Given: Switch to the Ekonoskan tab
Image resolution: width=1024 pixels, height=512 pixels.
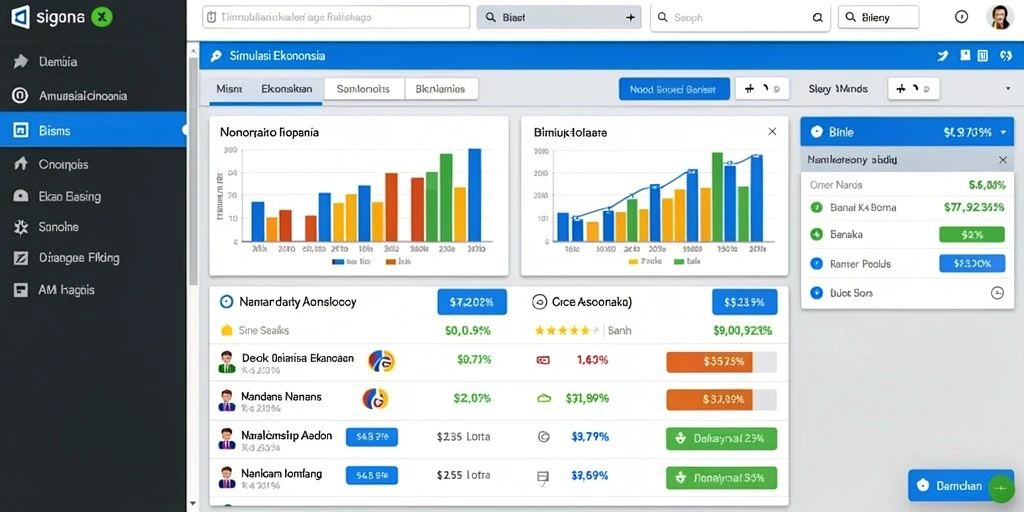Looking at the screenshot, I should 287,89.
